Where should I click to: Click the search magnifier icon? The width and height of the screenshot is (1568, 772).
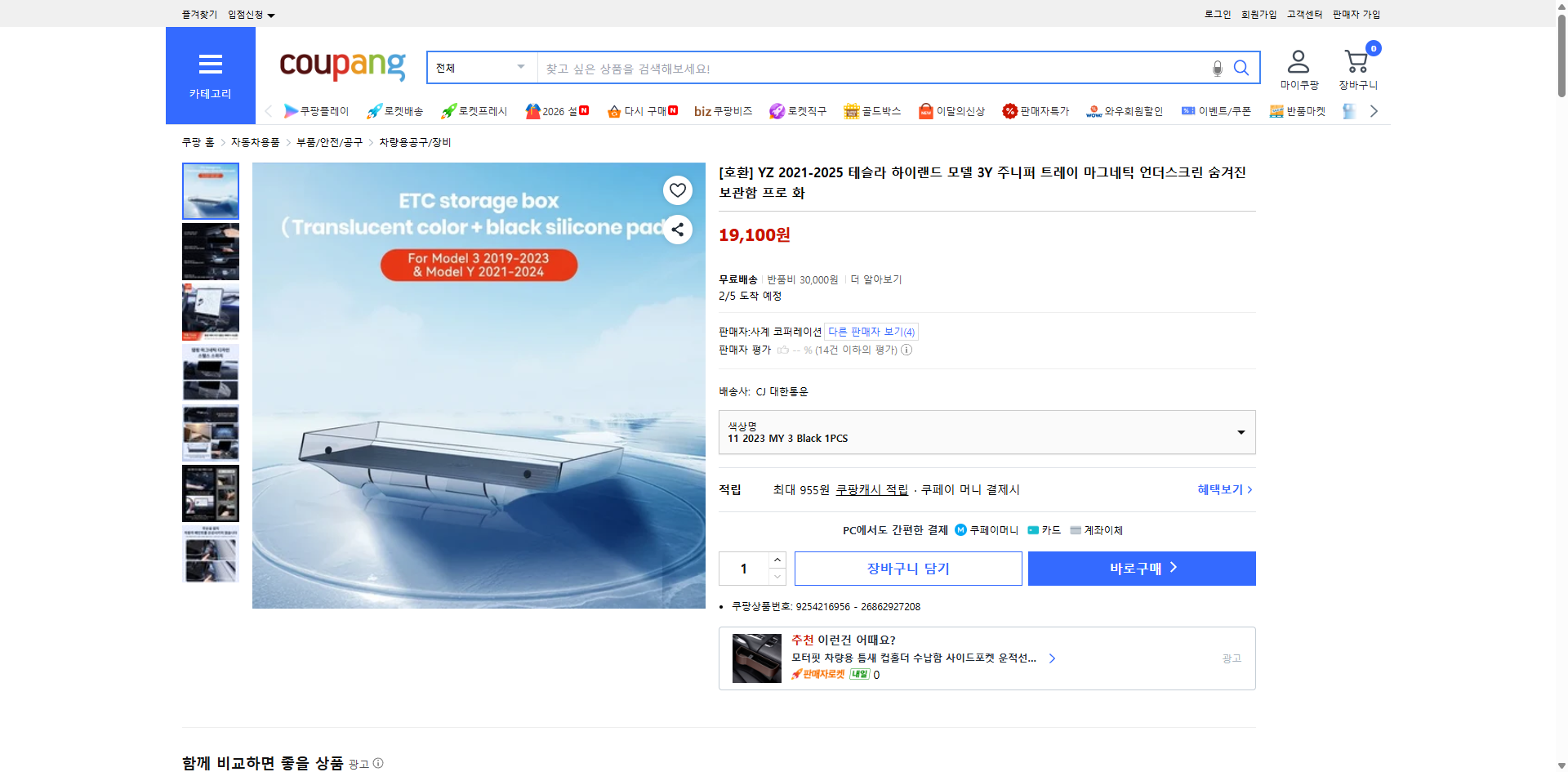(x=1241, y=68)
